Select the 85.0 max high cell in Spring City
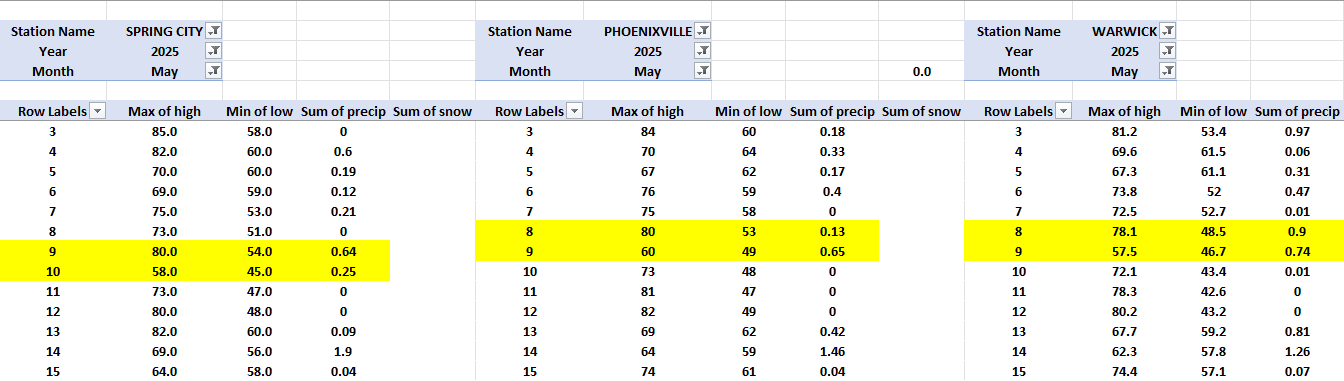 (165, 131)
